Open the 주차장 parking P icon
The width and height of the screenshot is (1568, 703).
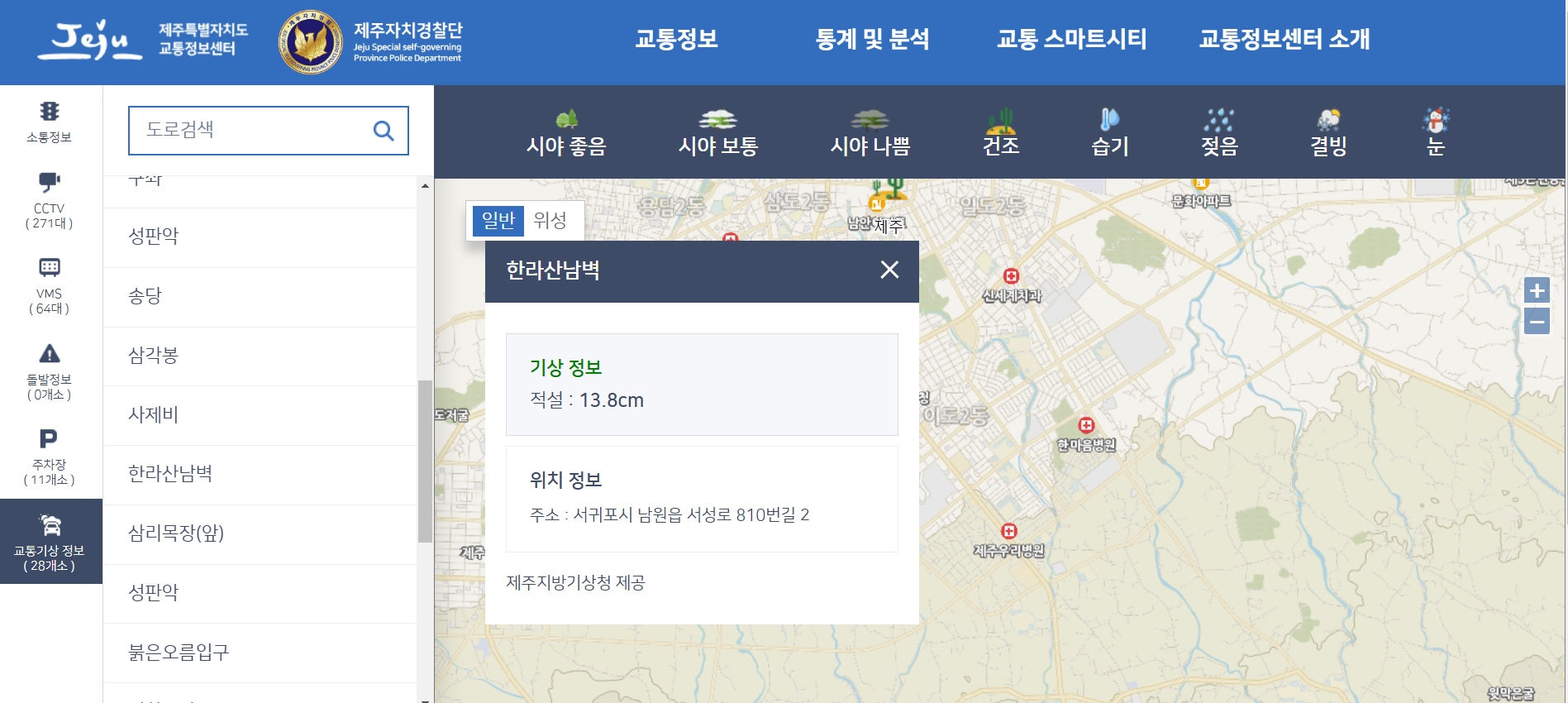pos(49,438)
